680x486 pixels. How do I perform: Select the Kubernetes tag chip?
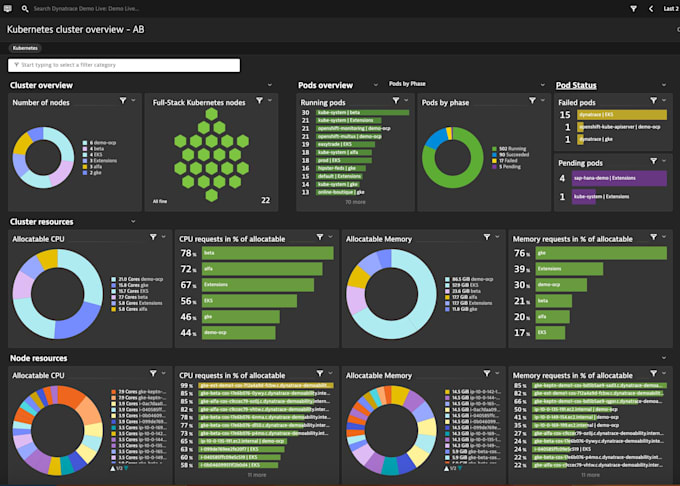(x=25, y=48)
